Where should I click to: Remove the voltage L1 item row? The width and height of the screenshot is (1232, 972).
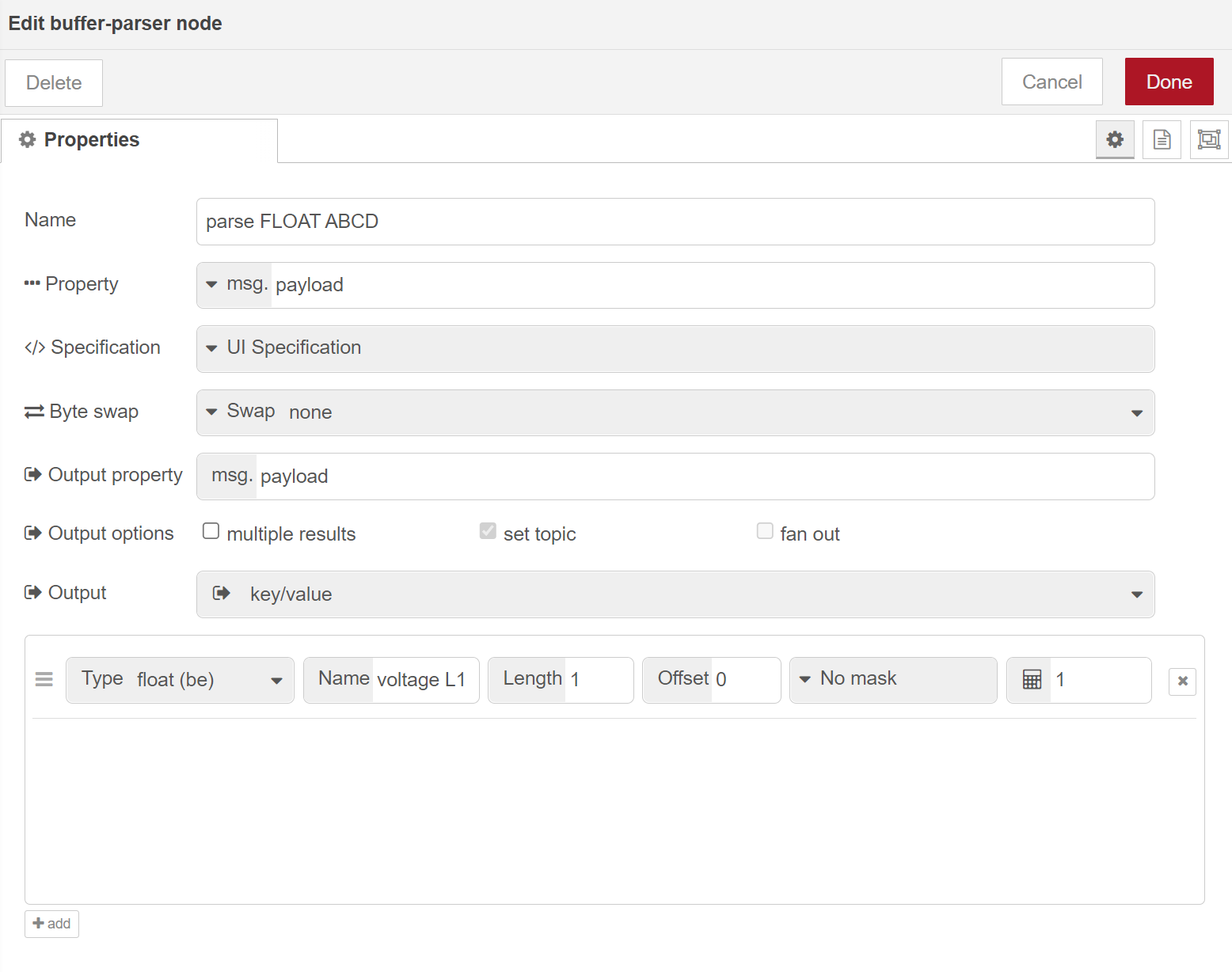point(1182,681)
